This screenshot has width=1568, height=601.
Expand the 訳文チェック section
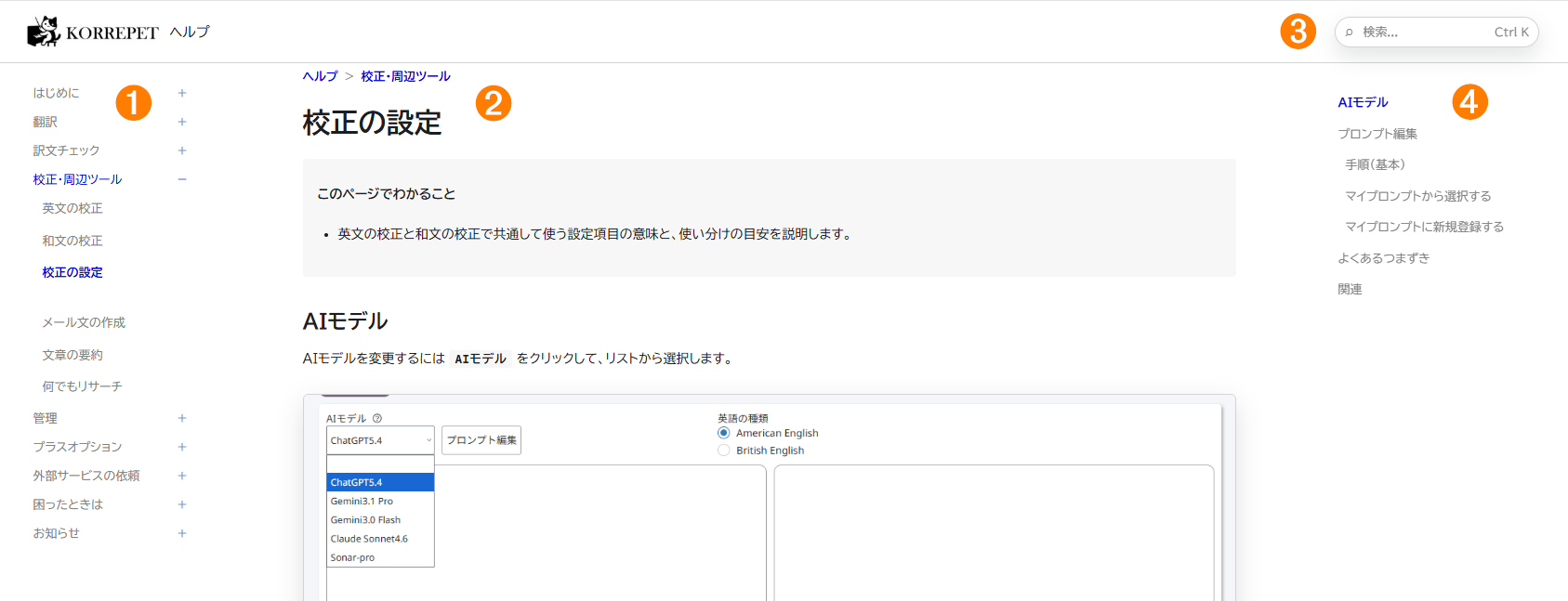tap(182, 150)
